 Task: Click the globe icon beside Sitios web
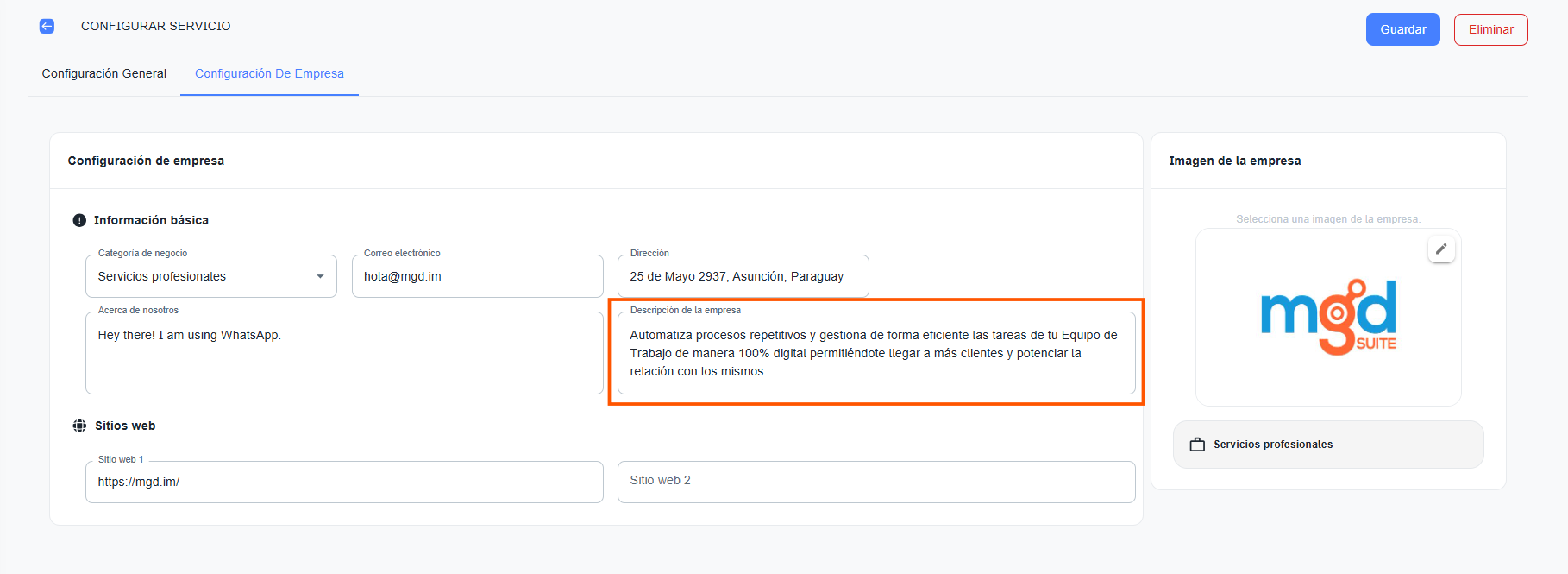(79, 426)
